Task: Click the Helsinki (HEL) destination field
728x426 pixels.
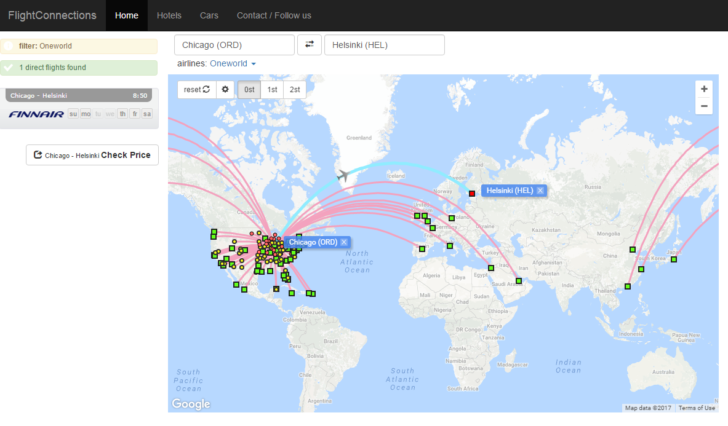Action: pyautogui.click(x=384, y=45)
